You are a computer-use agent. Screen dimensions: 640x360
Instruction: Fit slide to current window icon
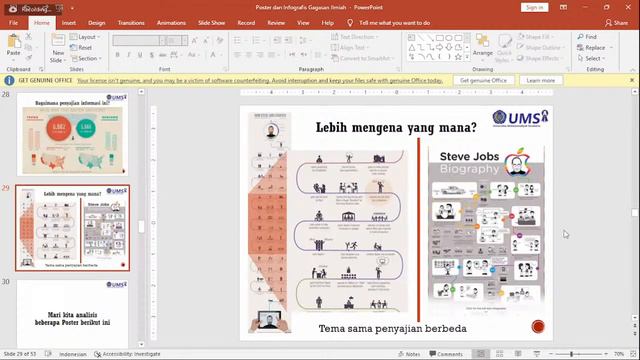click(x=633, y=354)
